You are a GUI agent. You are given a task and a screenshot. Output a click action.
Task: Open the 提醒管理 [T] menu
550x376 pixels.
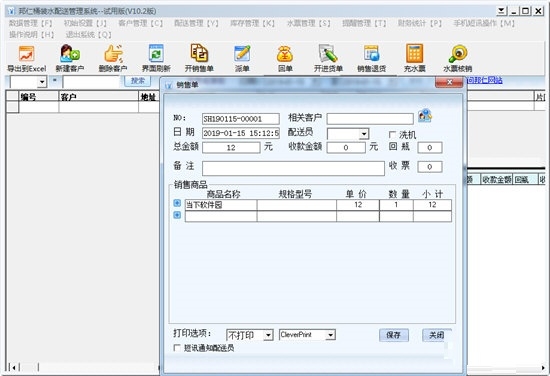click(364, 24)
